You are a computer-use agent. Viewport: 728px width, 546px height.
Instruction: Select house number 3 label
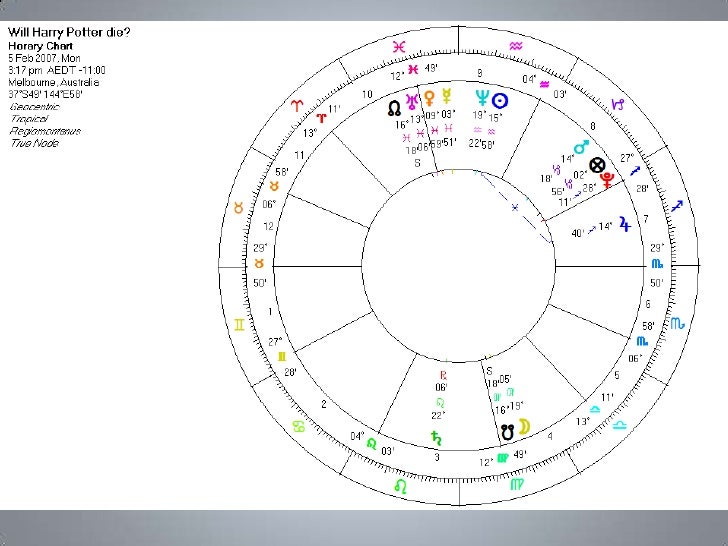tap(437, 457)
